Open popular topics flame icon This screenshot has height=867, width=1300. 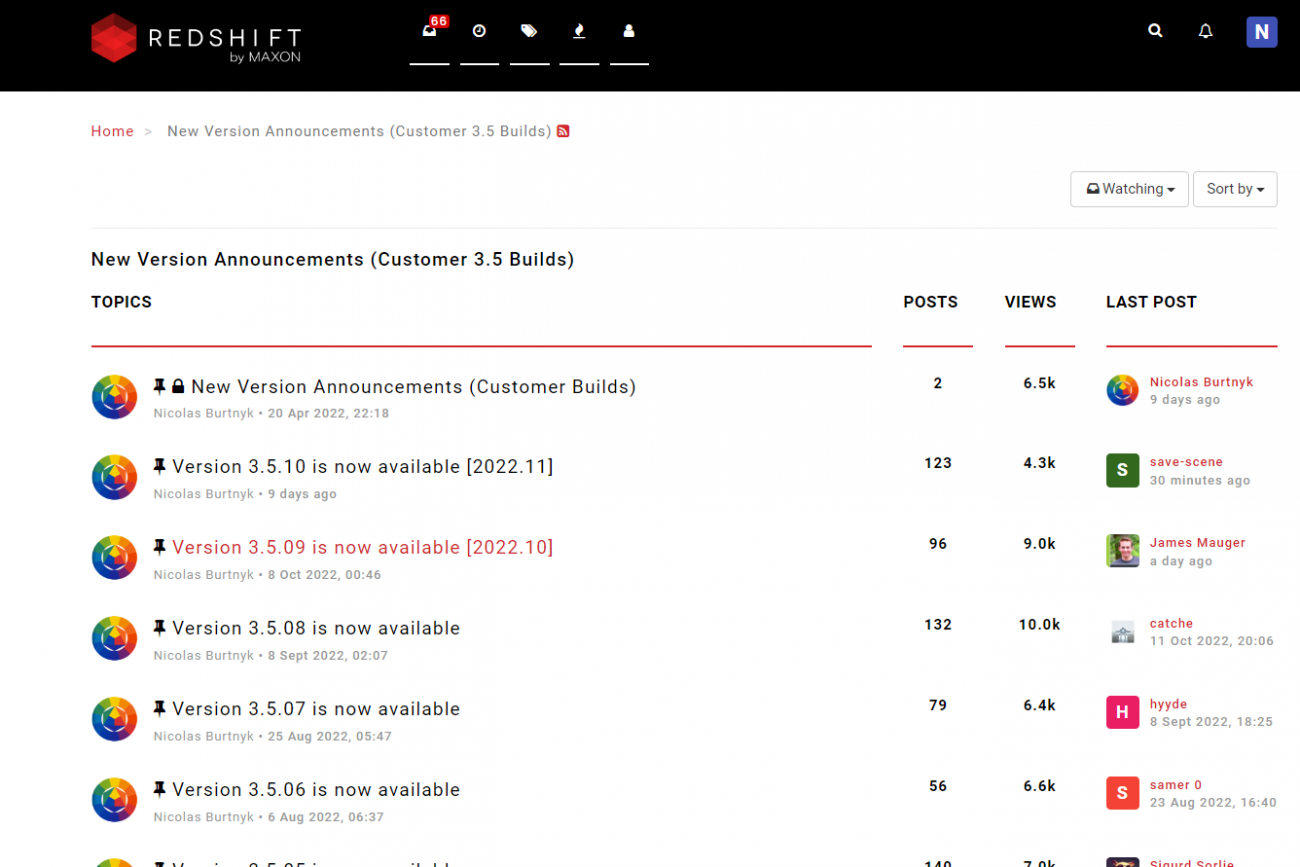coord(579,32)
